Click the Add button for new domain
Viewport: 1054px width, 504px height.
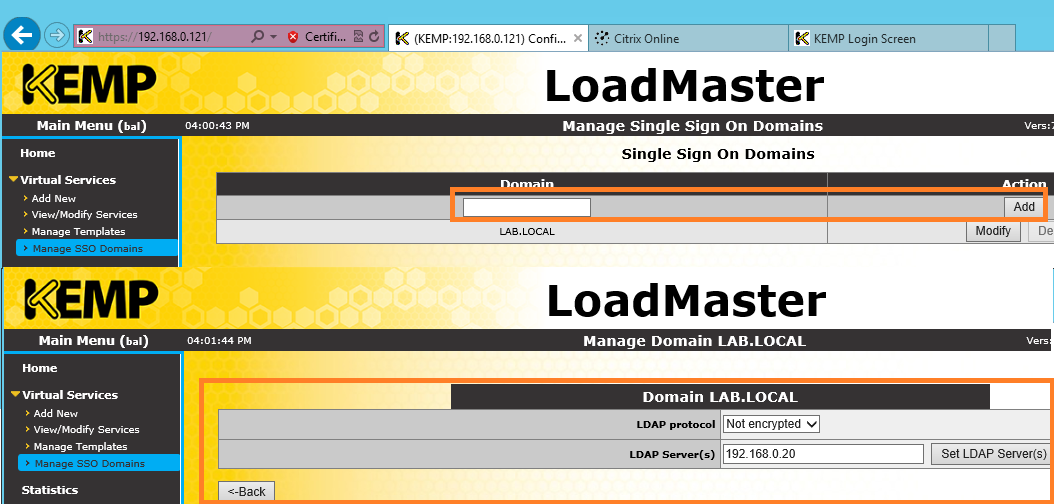1024,207
